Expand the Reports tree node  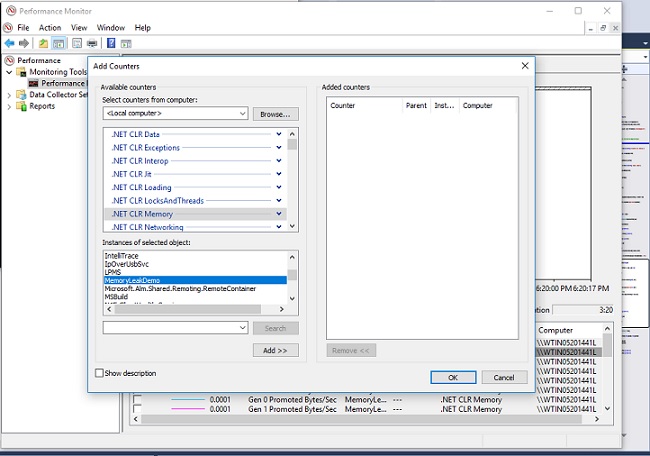pyautogui.click(x=9, y=107)
